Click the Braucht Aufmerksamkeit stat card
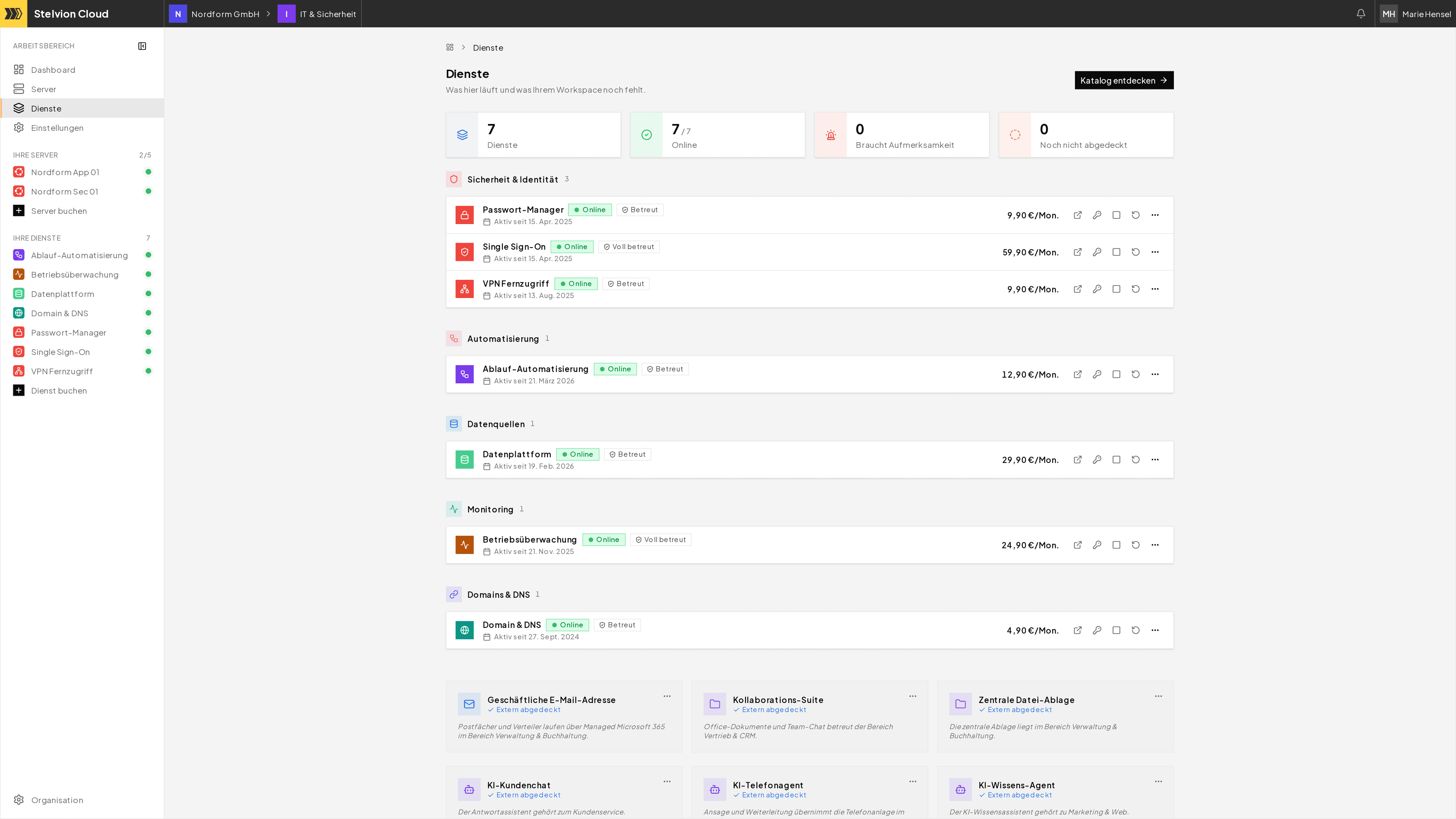Viewport: 1456px width, 819px height. coord(902,135)
